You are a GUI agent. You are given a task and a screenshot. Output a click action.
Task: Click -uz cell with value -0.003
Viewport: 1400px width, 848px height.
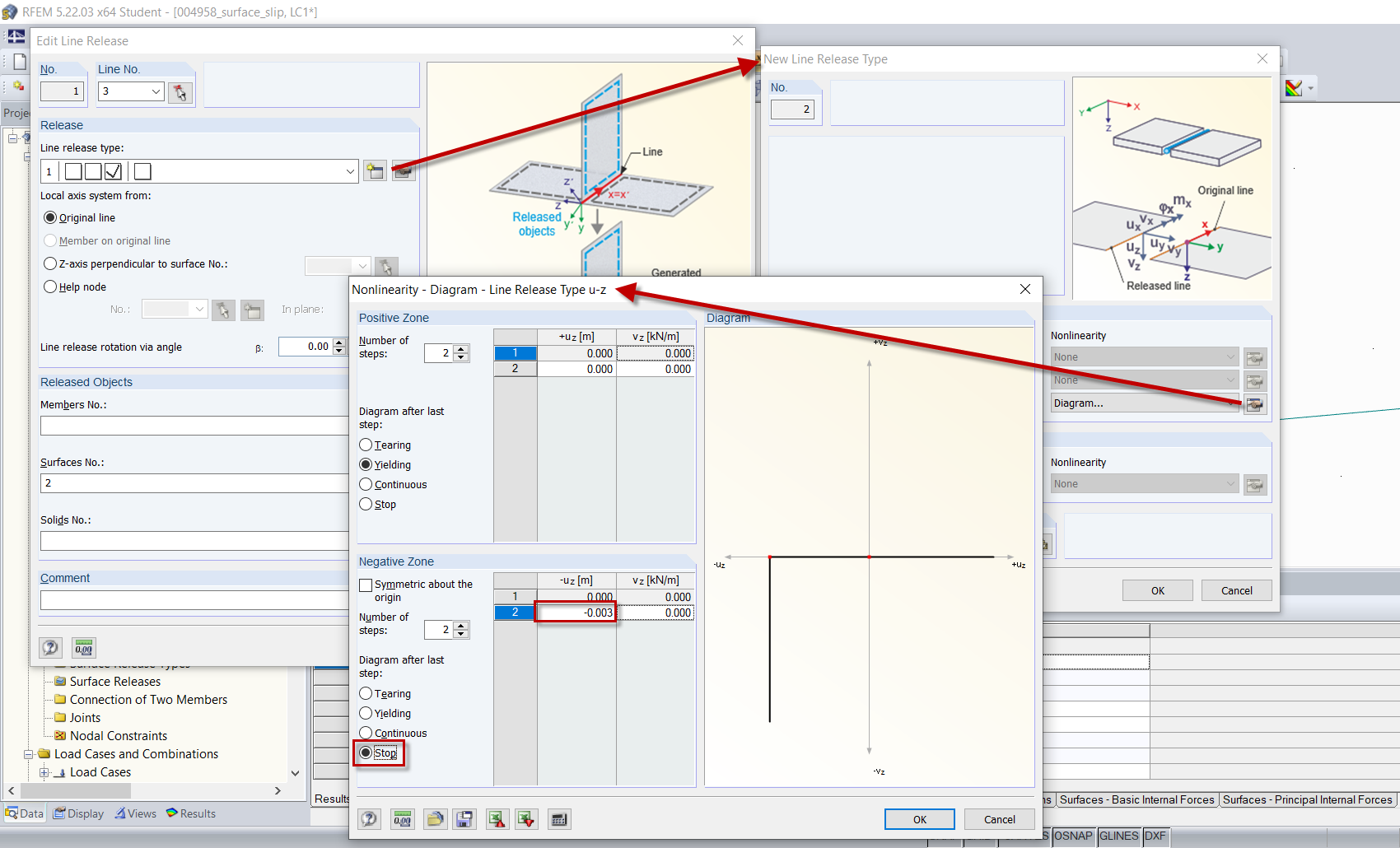(x=576, y=613)
